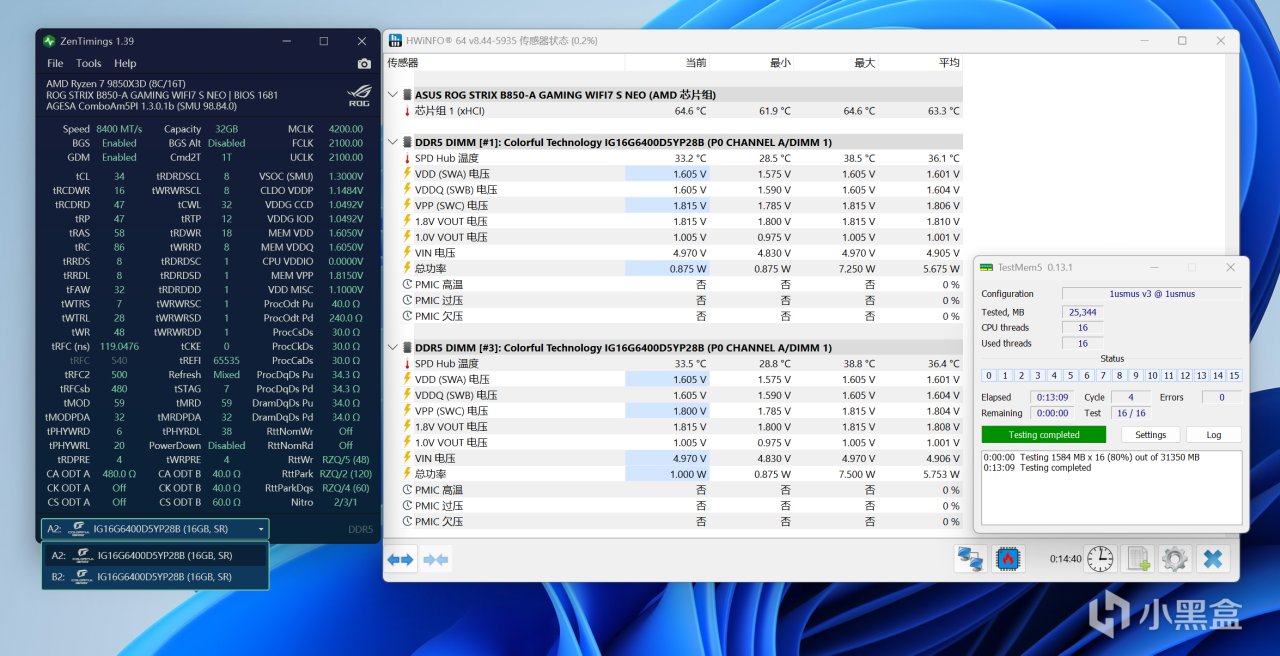The height and width of the screenshot is (656, 1280).
Task: Click the VSOC (SMU) value 1.3000V
Action: pos(345,176)
